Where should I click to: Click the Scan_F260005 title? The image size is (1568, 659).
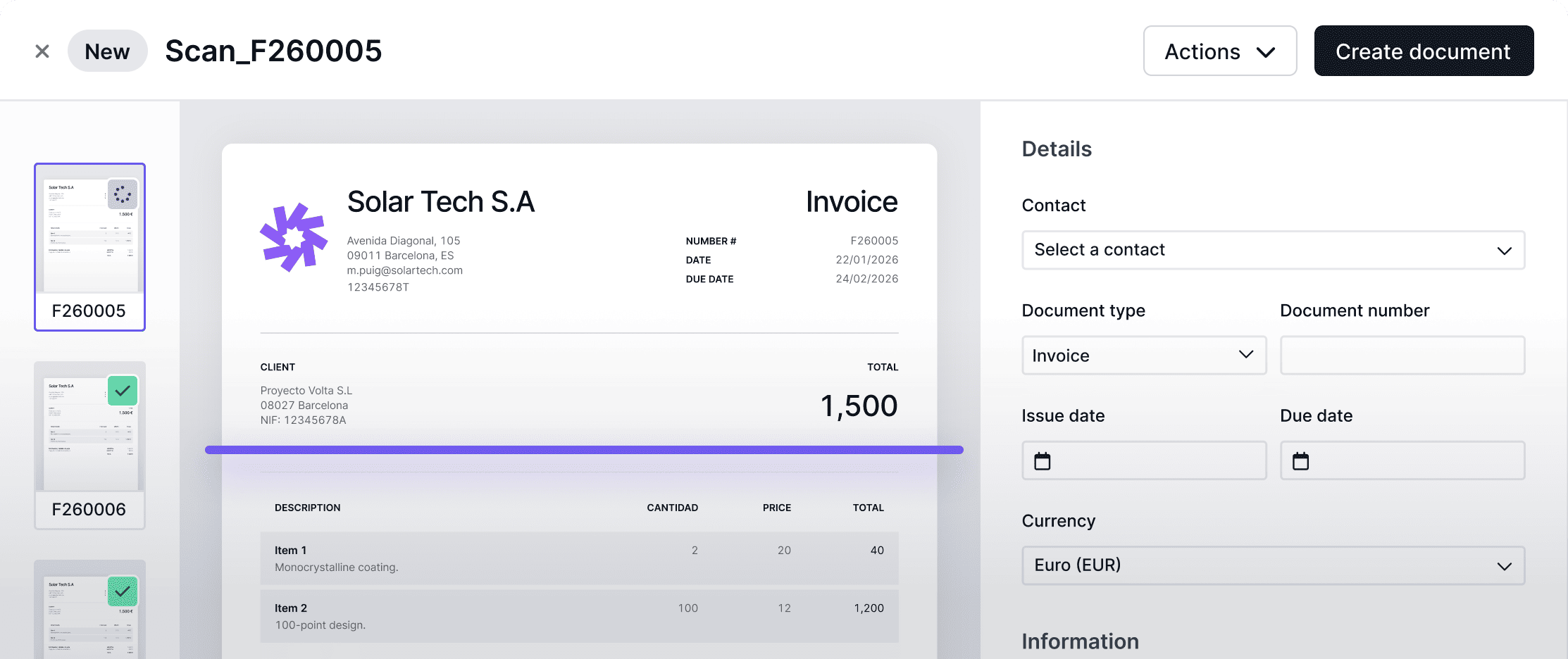(273, 51)
